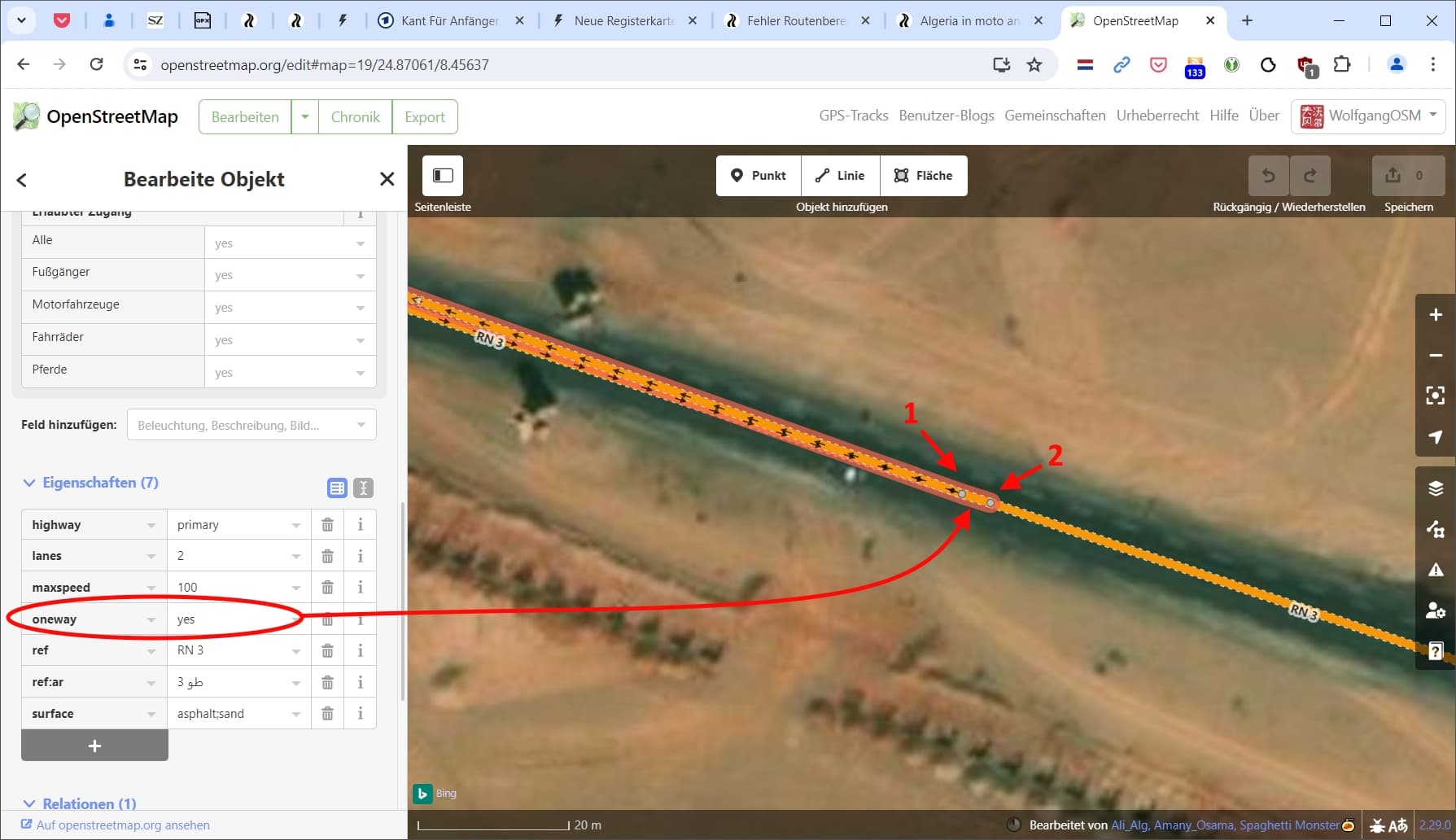Delete the highway tag with trash icon
This screenshot has height=840, width=1456.
327,525
